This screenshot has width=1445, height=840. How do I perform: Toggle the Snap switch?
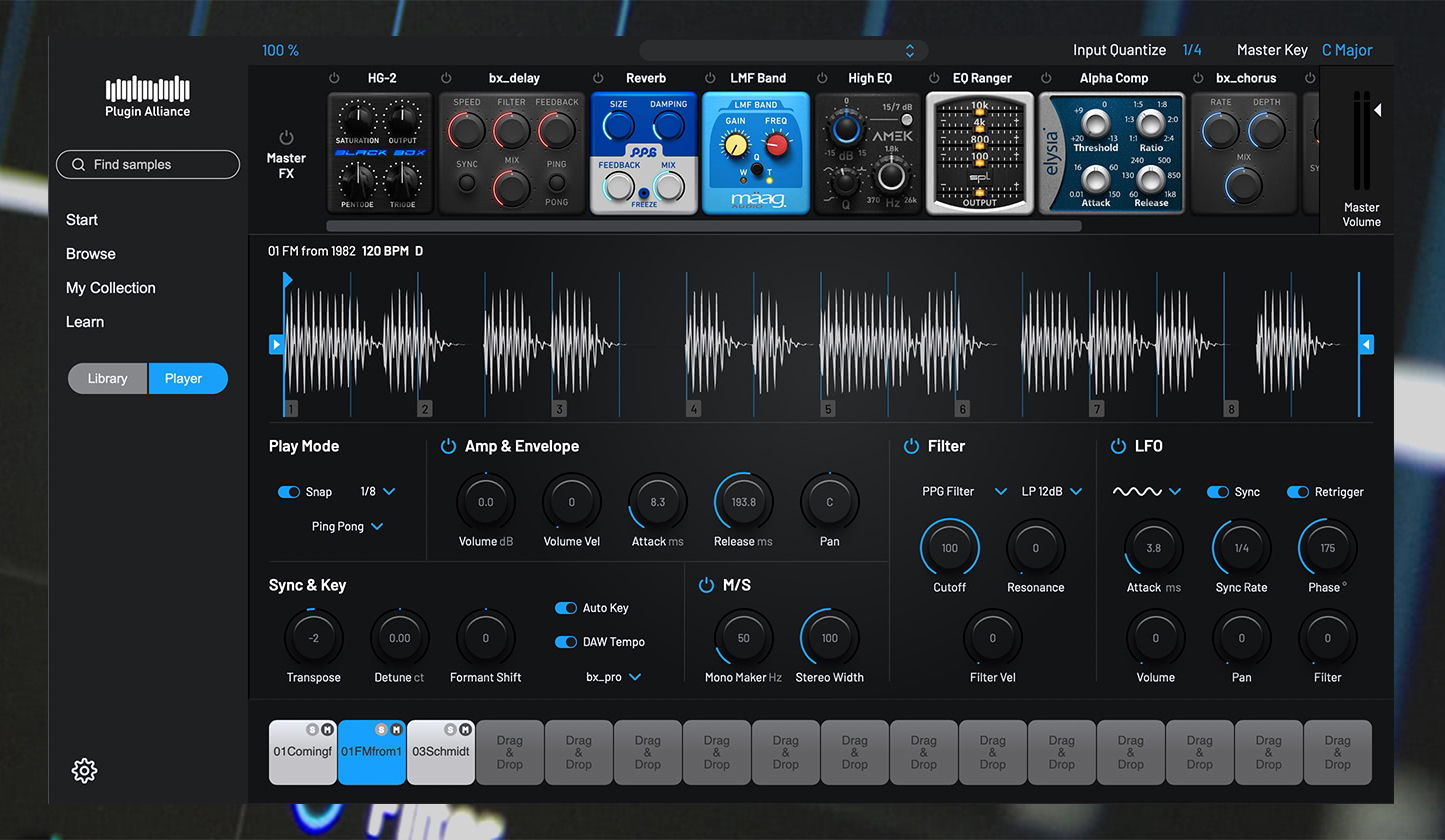[289, 492]
